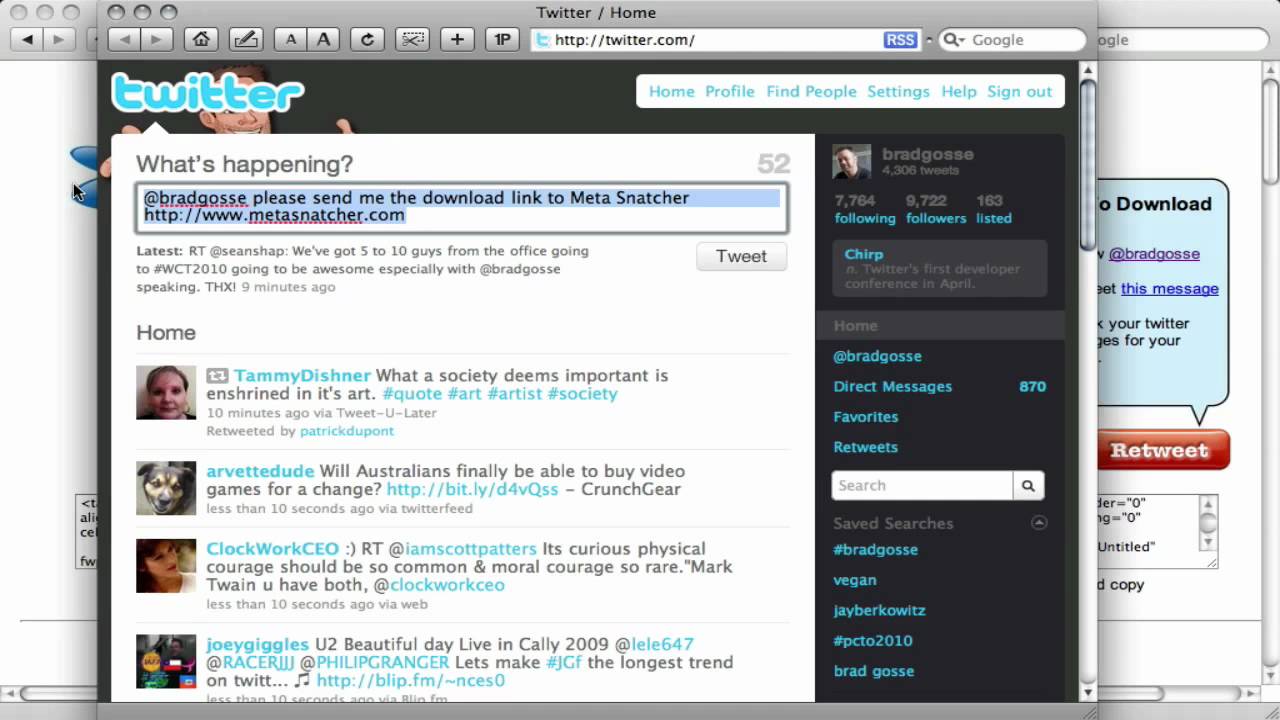Viewport: 1280px width, 720px height.
Task: Click the #quote hashtag
Action: click(412, 393)
